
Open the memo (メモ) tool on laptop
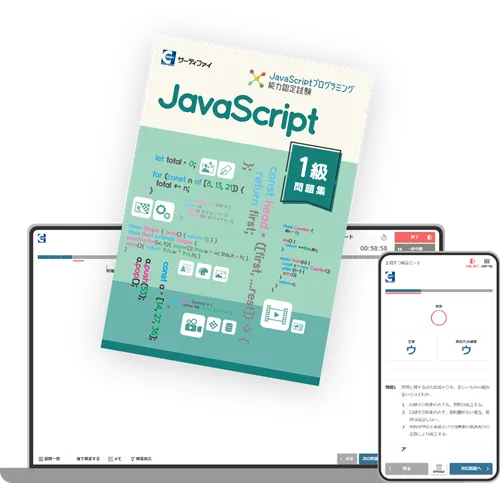click(115, 459)
